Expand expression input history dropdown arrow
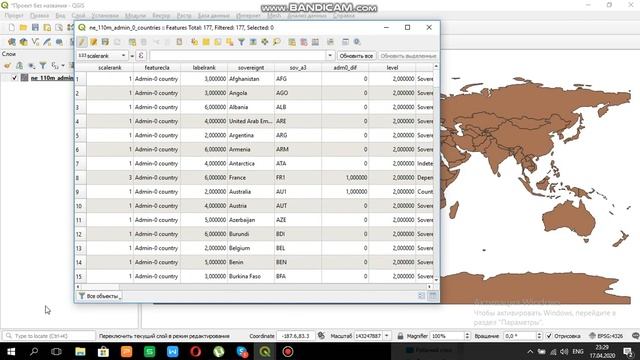This screenshot has height=360, width=640. (330, 56)
